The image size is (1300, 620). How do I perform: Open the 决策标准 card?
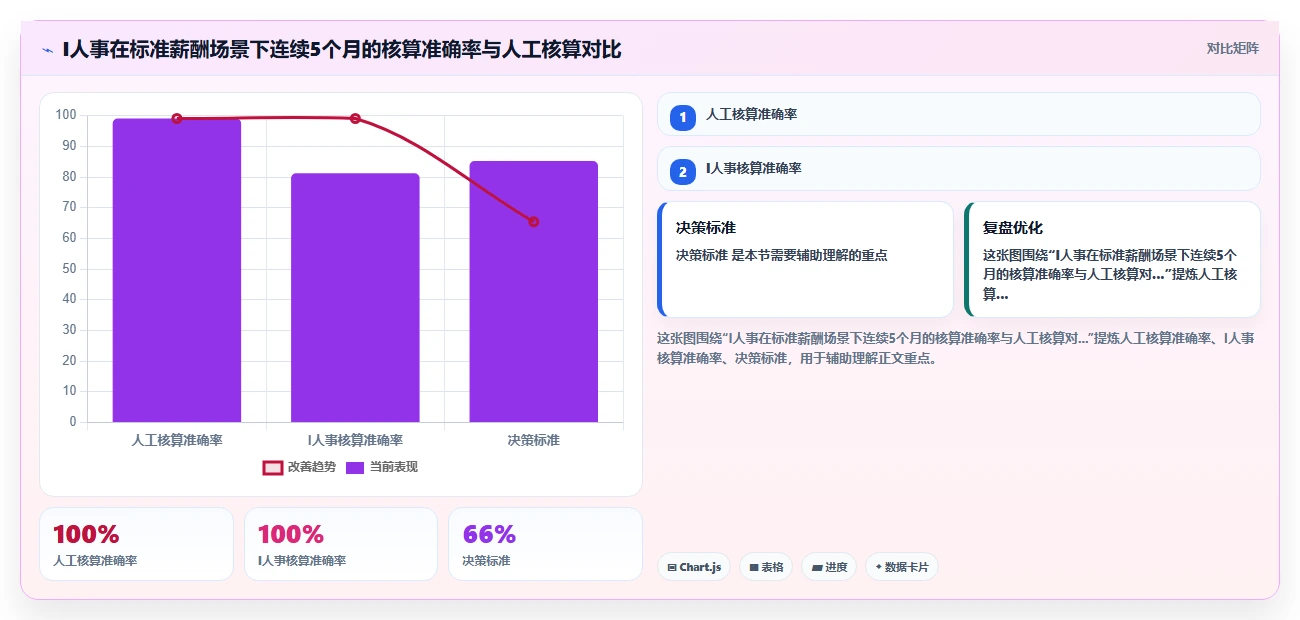805,259
